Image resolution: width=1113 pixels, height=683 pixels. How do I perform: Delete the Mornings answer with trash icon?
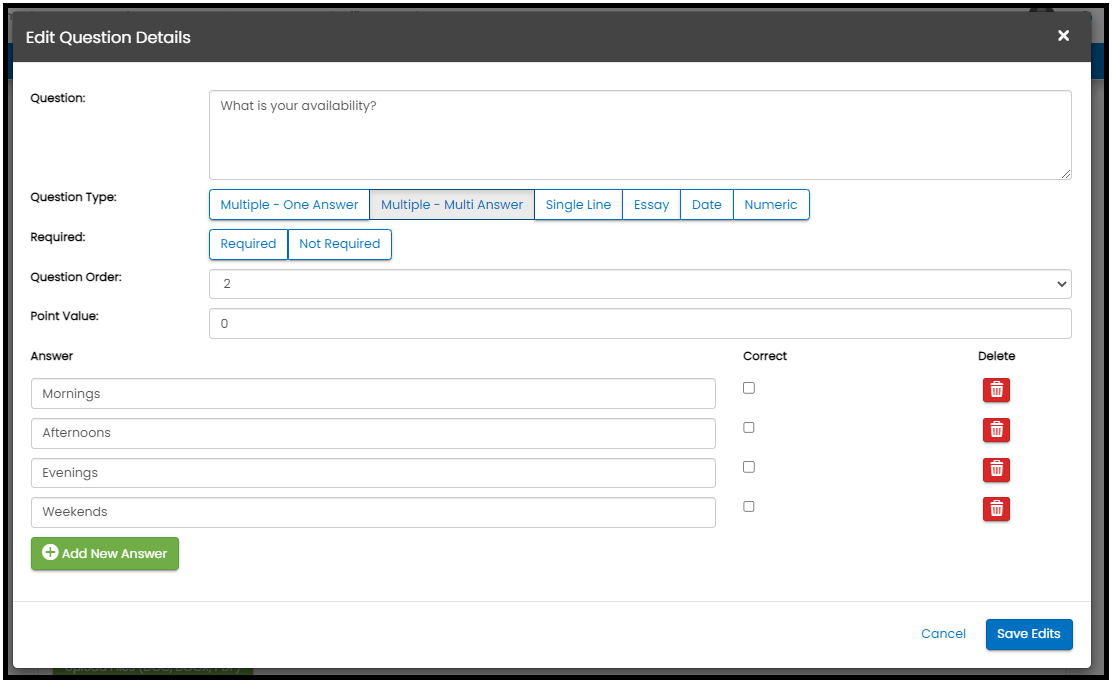click(x=996, y=390)
